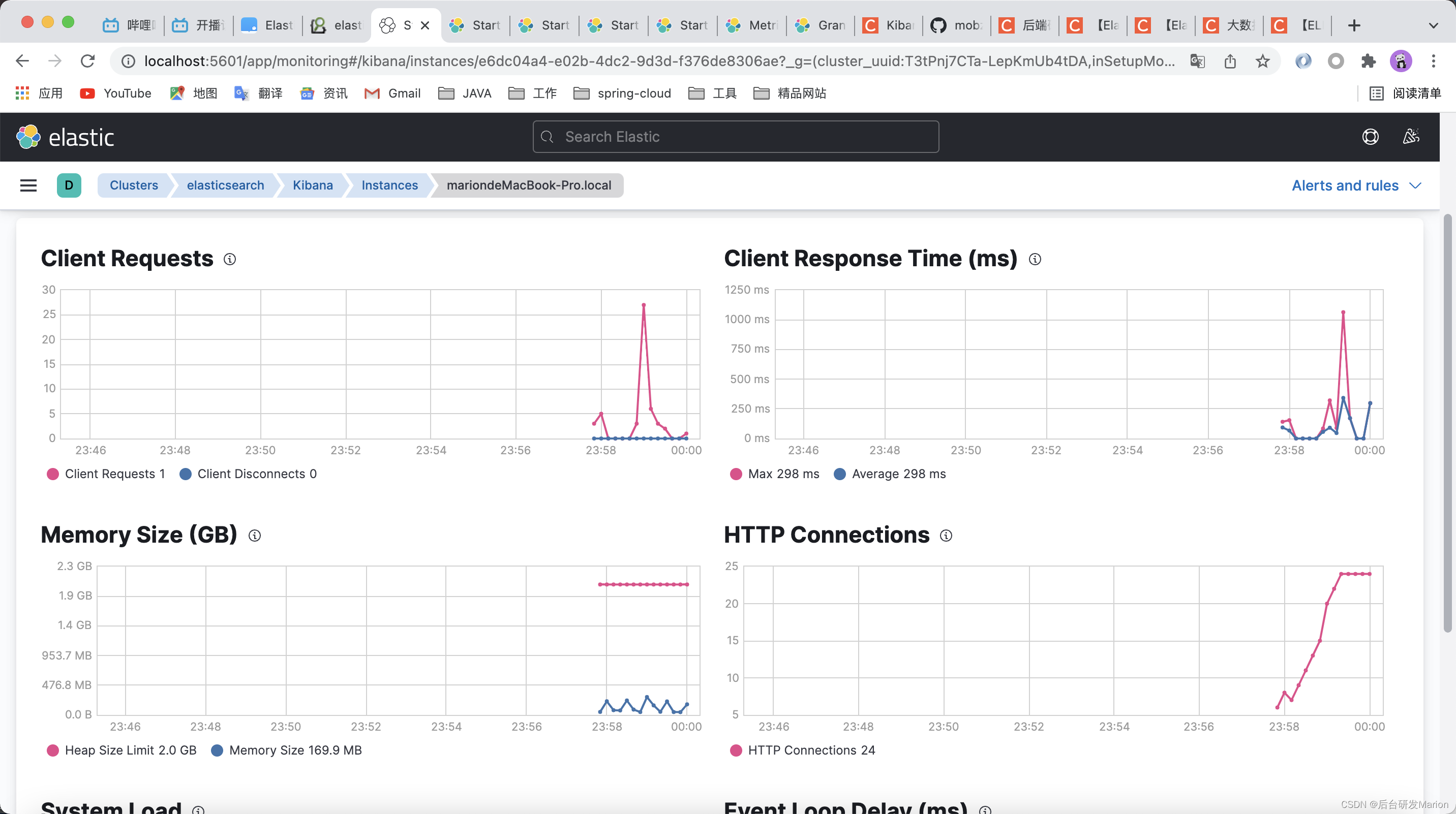Go to the Clusters breadcrumb
1456x814 pixels.
click(x=133, y=185)
